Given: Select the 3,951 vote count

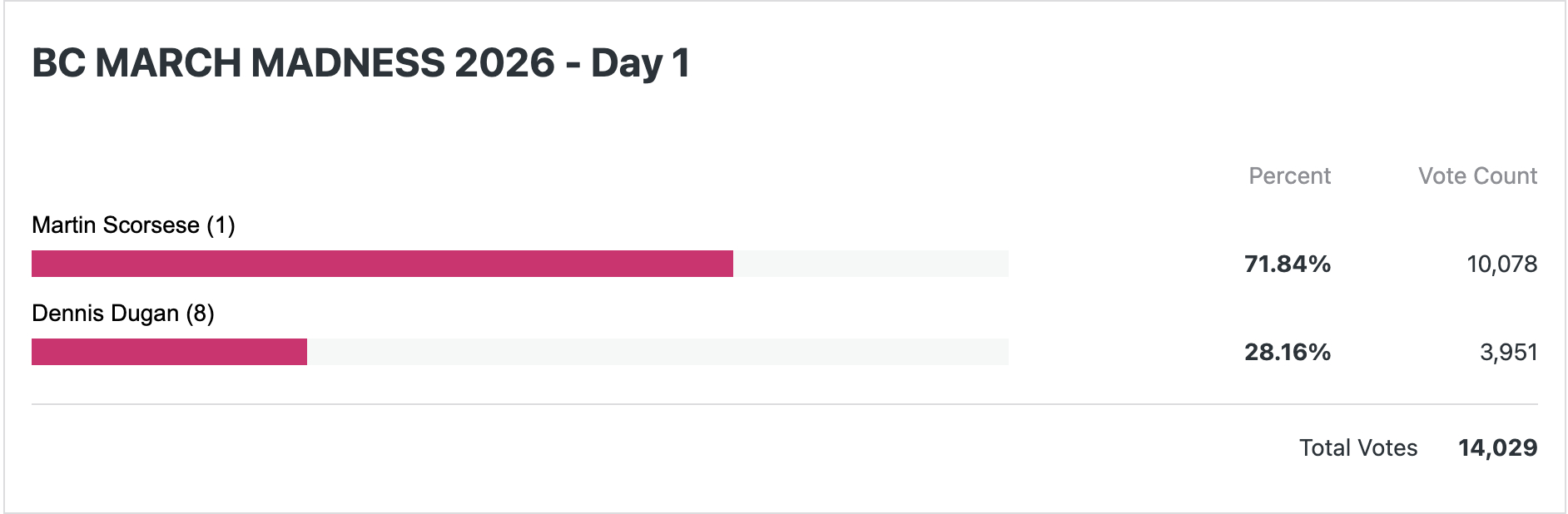Looking at the screenshot, I should tap(1508, 353).
